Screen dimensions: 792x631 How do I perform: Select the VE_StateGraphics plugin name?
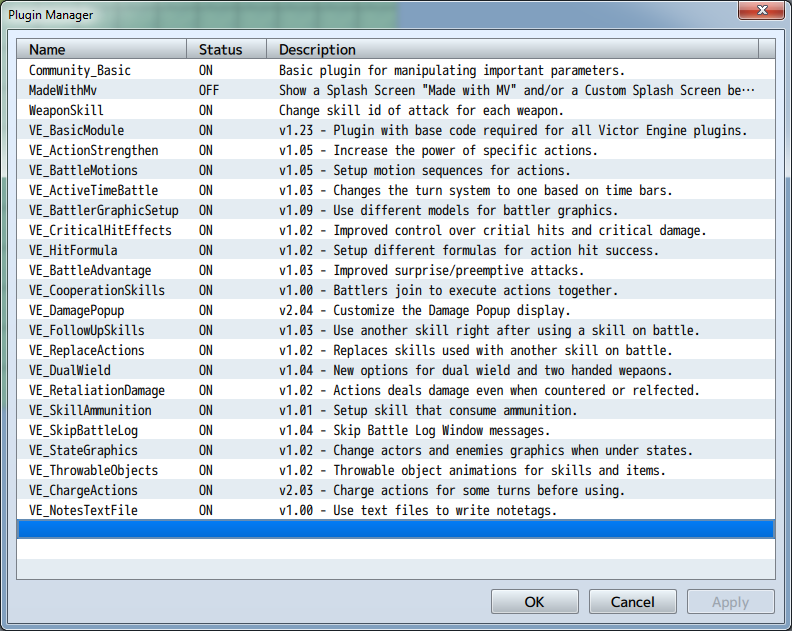83,451
